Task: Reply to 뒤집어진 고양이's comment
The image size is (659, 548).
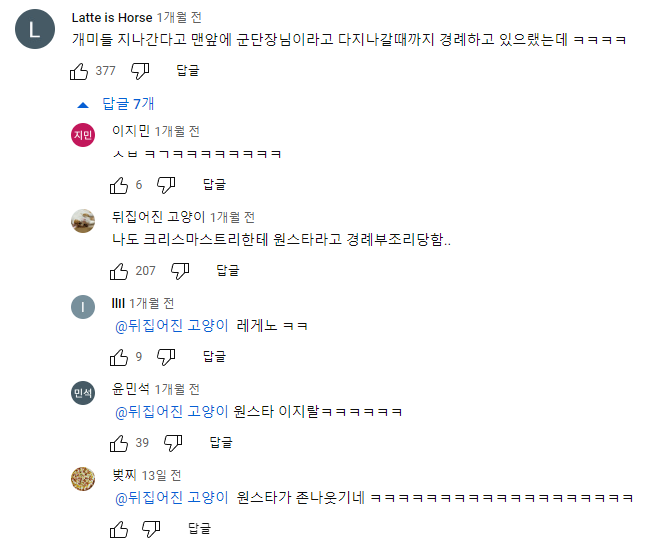Action: tap(228, 271)
